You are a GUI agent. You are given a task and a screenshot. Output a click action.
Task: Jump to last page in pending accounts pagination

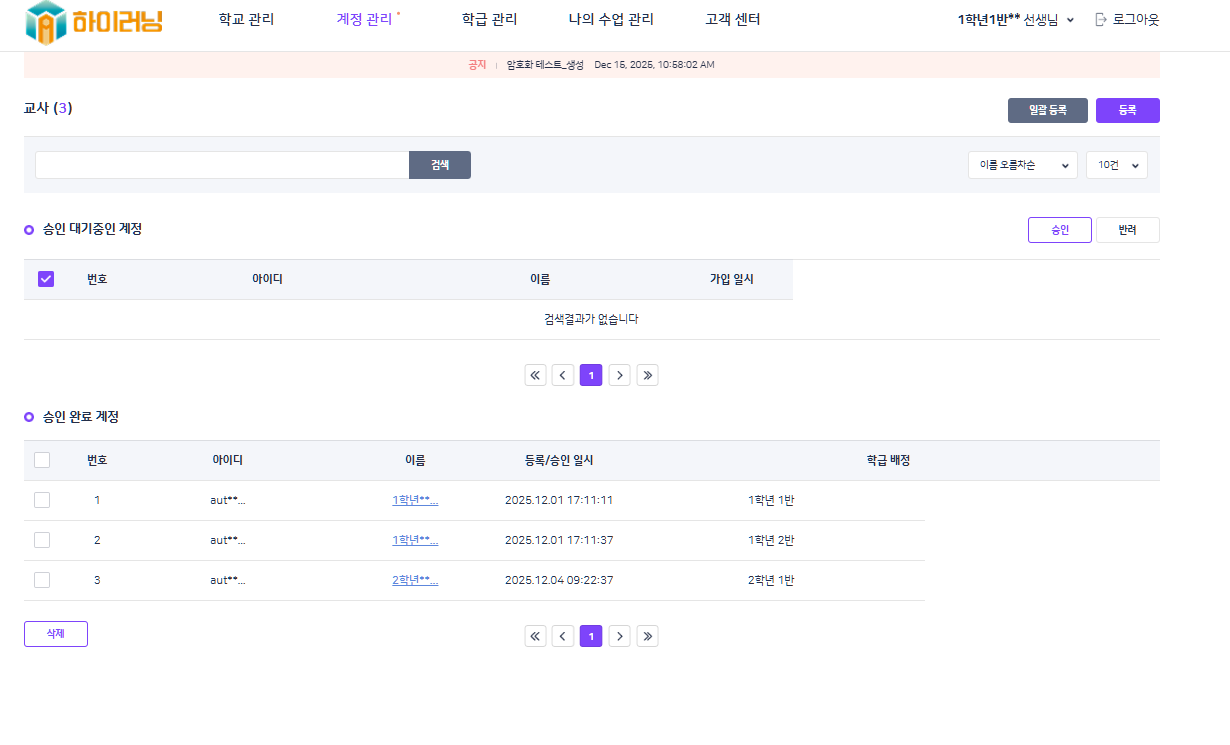(647, 375)
